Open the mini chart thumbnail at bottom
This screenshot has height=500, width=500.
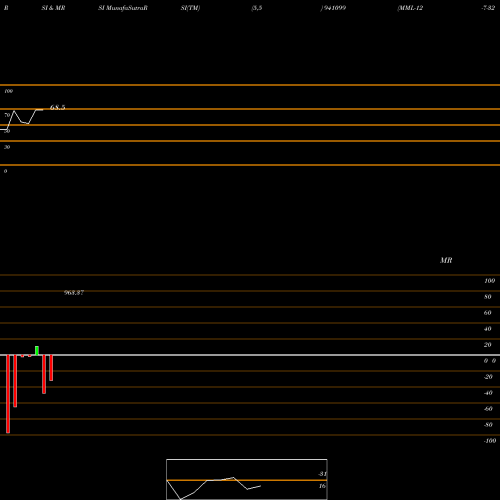click(x=247, y=479)
